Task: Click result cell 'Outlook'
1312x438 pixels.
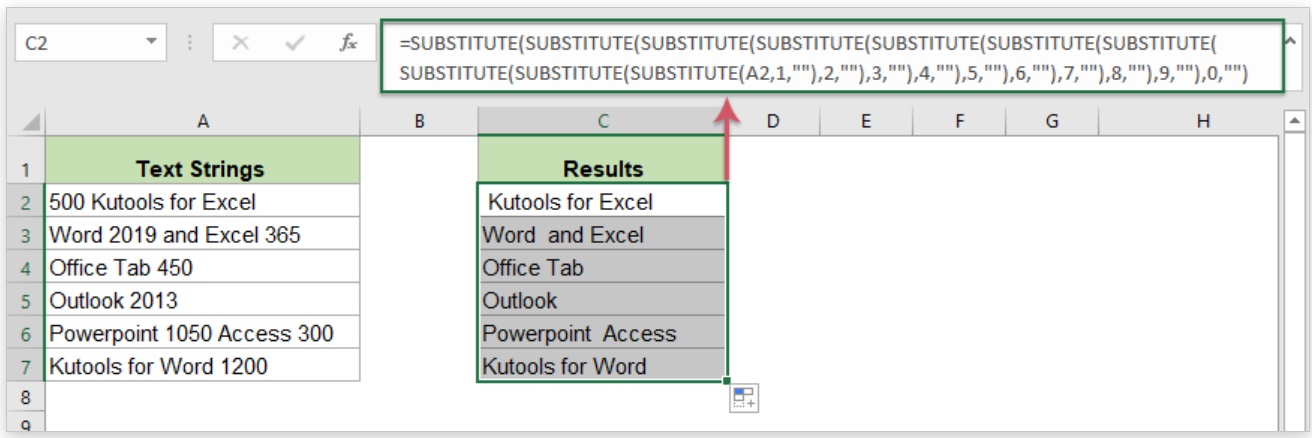Action: tap(603, 300)
